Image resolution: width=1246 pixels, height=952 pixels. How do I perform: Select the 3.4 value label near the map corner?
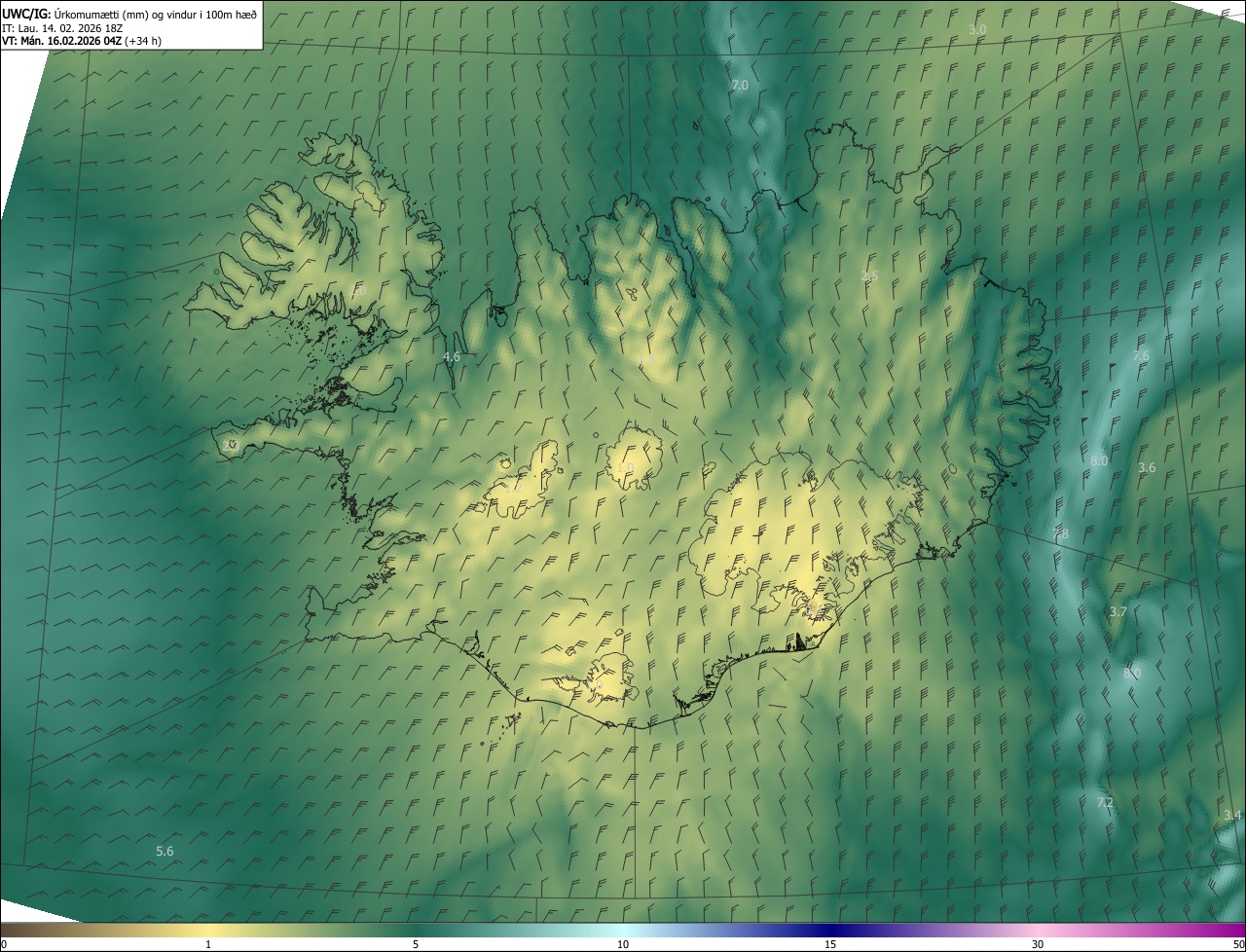(x=1232, y=816)
